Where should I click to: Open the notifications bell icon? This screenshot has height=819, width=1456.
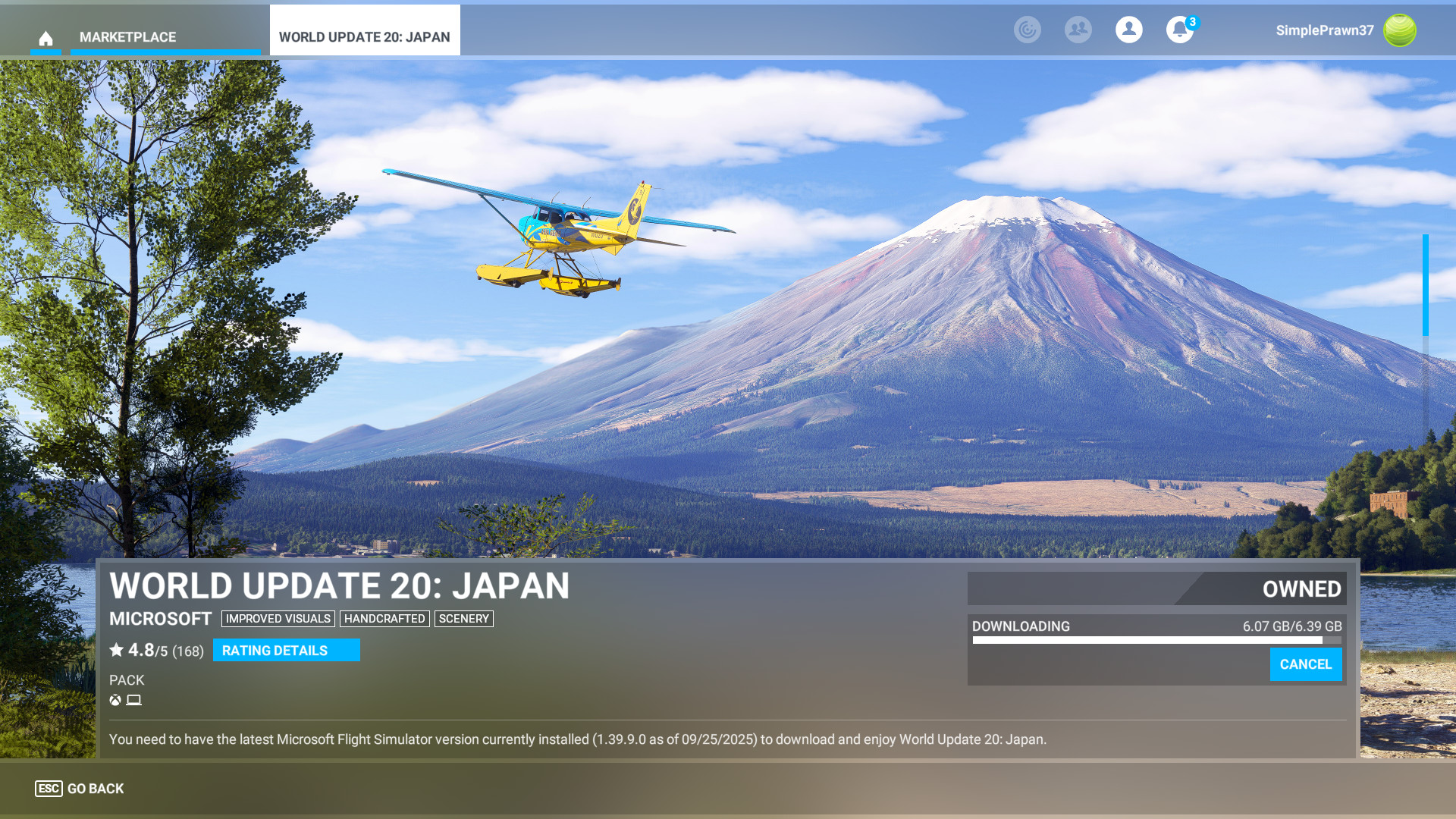point(1178,30)
